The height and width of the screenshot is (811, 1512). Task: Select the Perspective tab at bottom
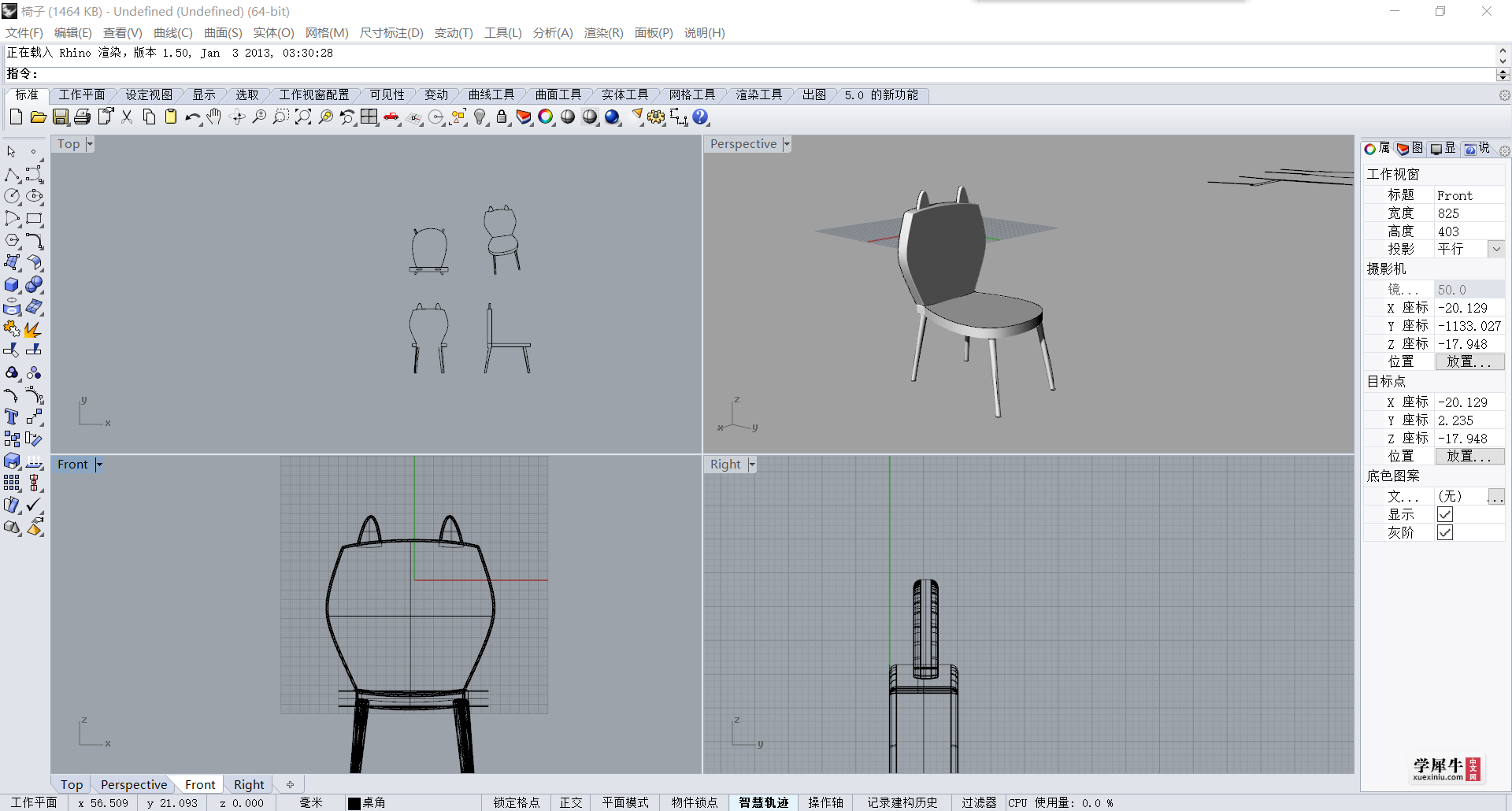(x=134, y=784)
